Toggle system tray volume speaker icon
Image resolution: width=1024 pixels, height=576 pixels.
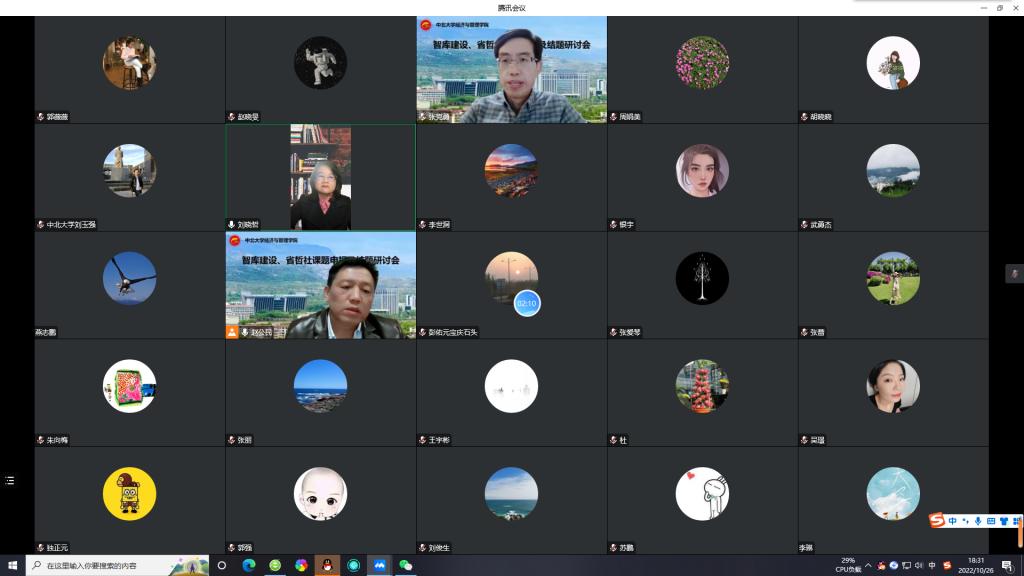point(919,566)
